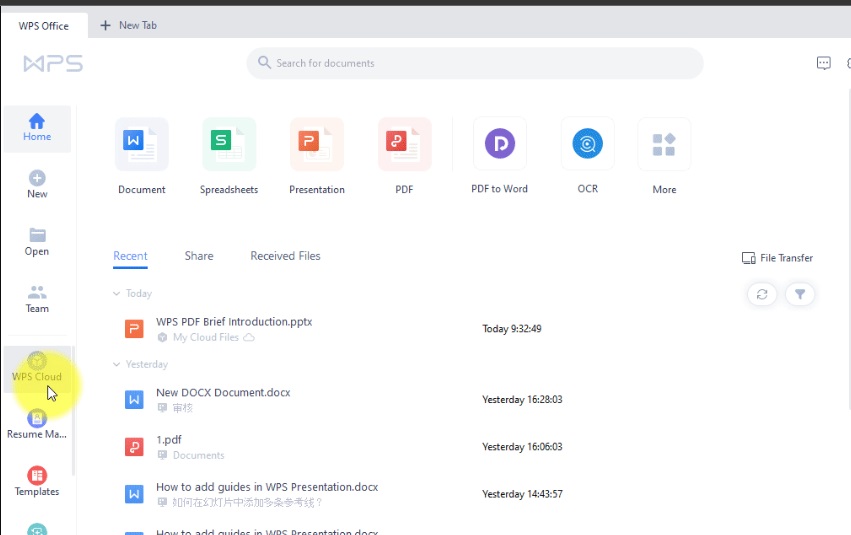The height and width of the screenshot is (535, 851).
Task: Open the Open folder icon
Action: click(37, 235)
